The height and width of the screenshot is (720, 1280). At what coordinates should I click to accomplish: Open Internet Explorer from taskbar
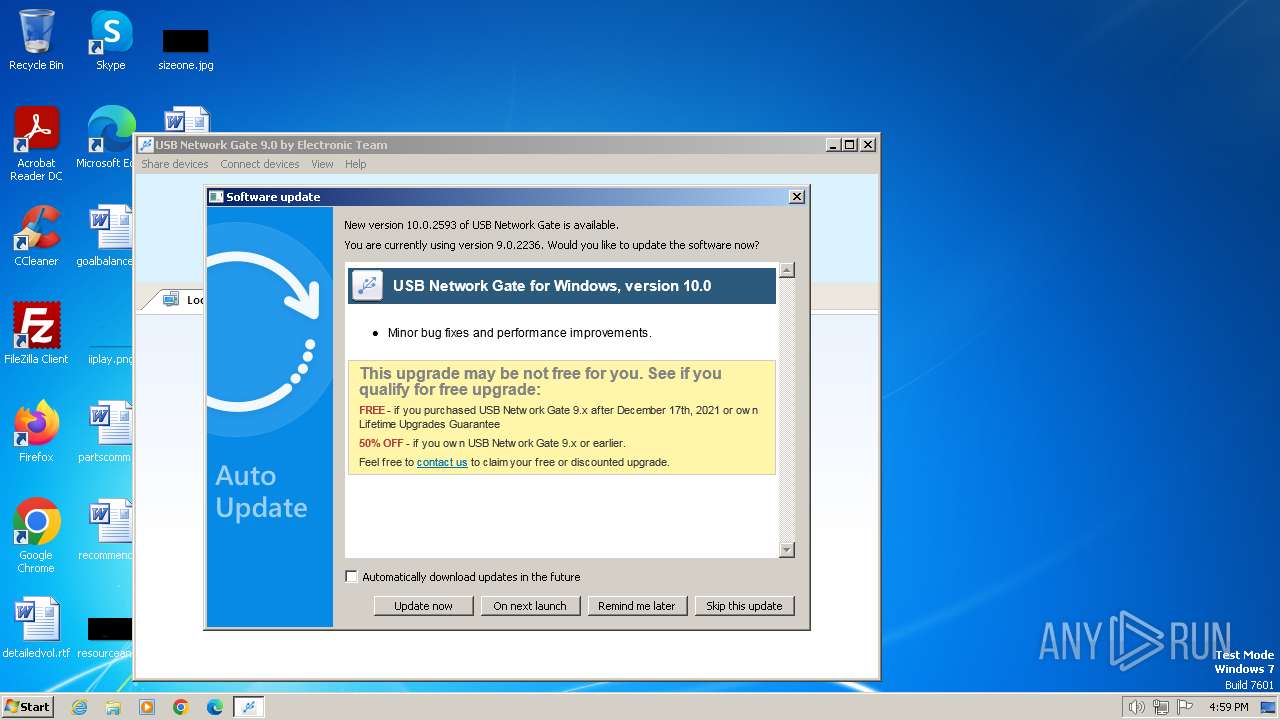(79, 707)
